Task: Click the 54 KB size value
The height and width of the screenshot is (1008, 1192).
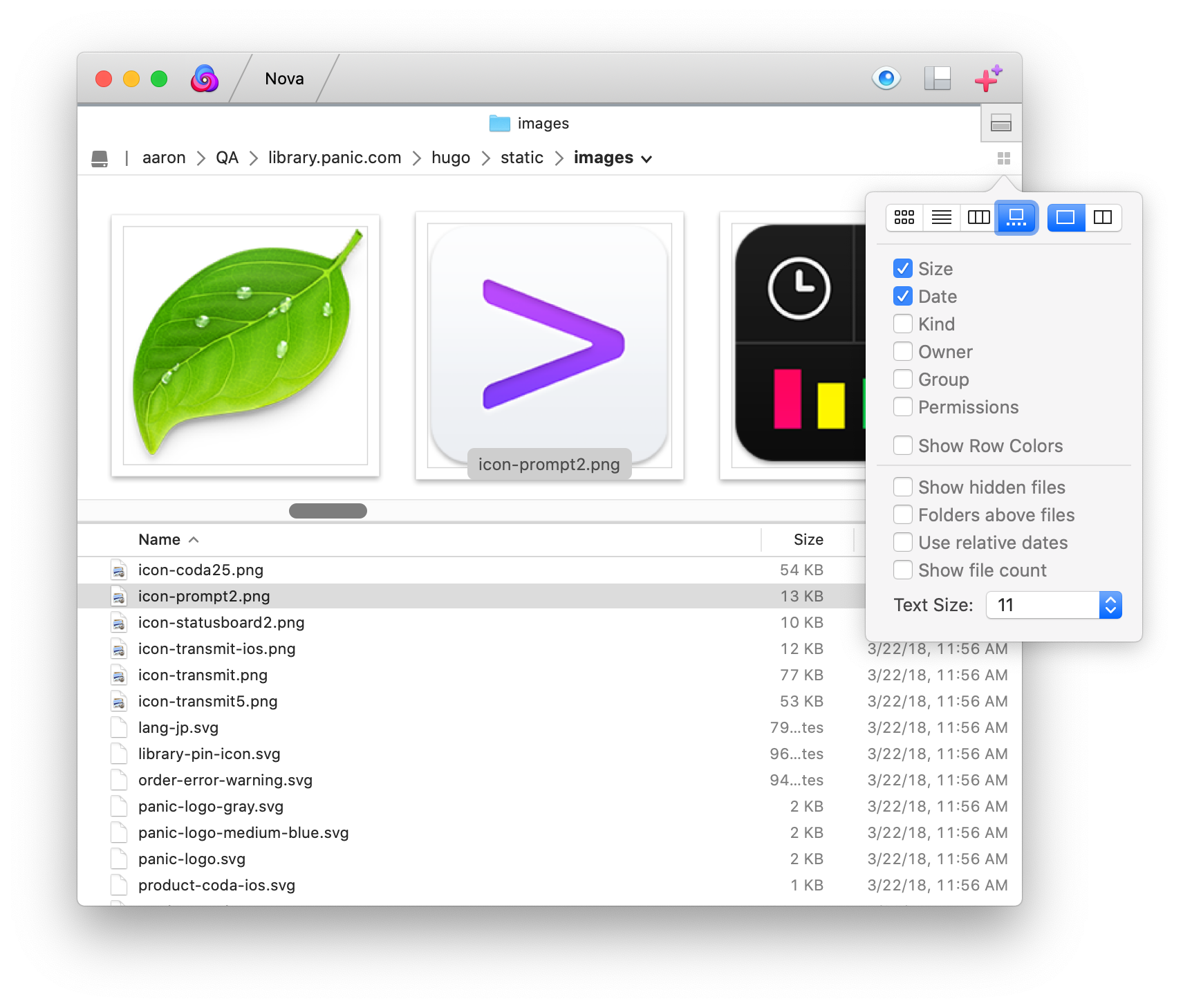Action: [x=801, y=570]
